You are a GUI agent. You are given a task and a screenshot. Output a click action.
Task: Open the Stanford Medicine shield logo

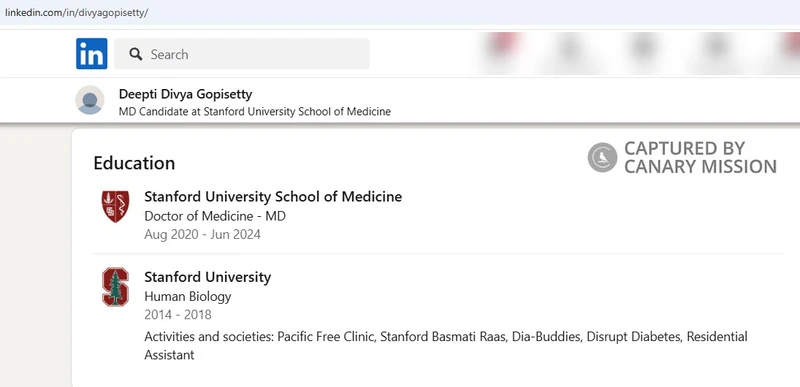click(115, 207)
